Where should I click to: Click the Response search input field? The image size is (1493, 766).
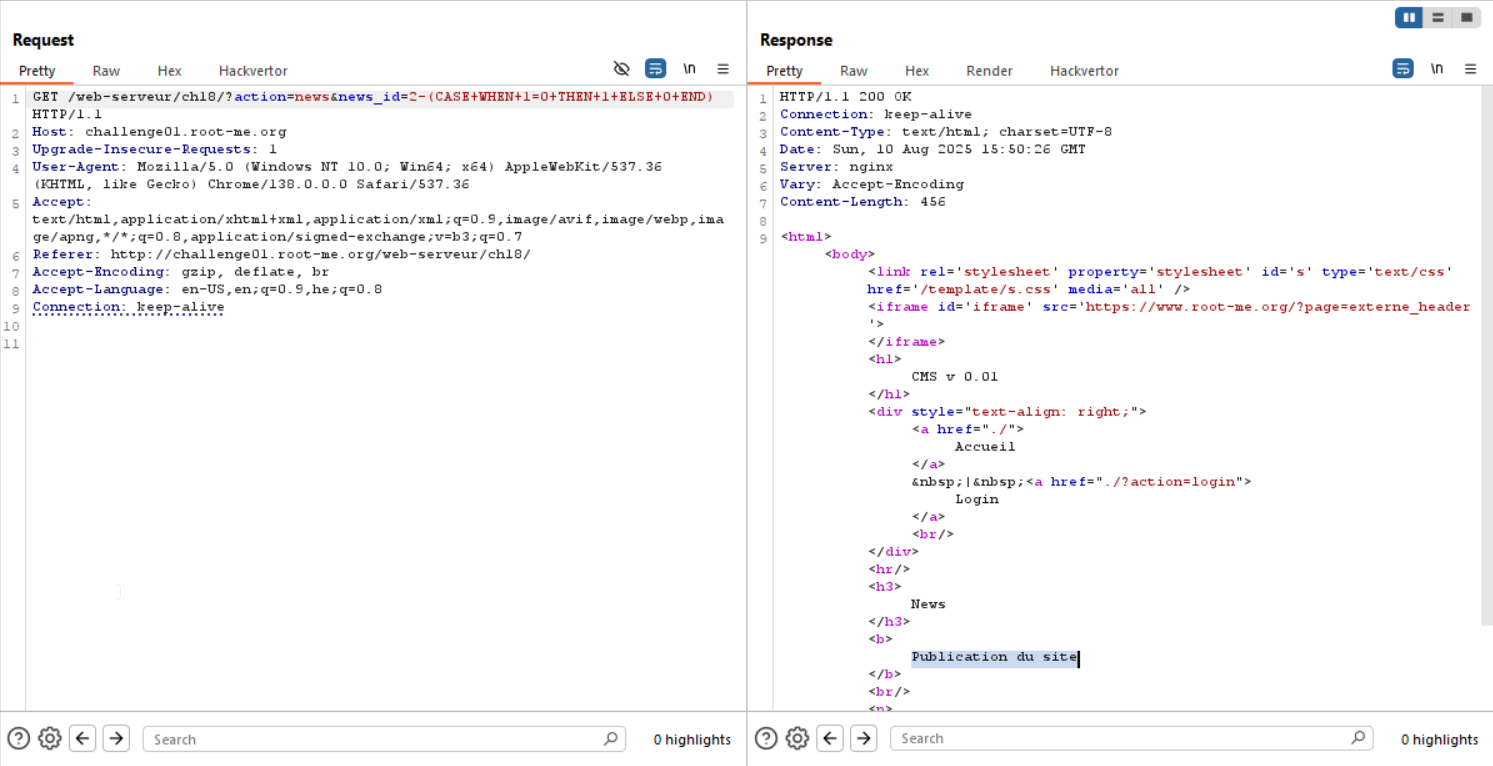point(1120,739)
